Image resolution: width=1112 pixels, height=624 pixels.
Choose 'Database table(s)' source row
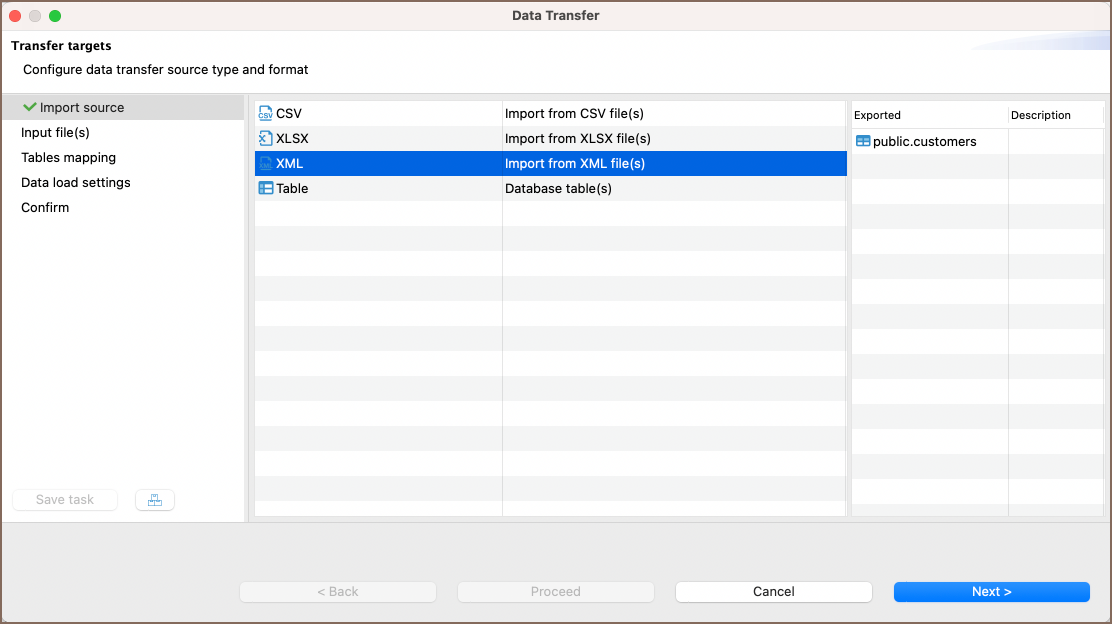pos(558,189)
